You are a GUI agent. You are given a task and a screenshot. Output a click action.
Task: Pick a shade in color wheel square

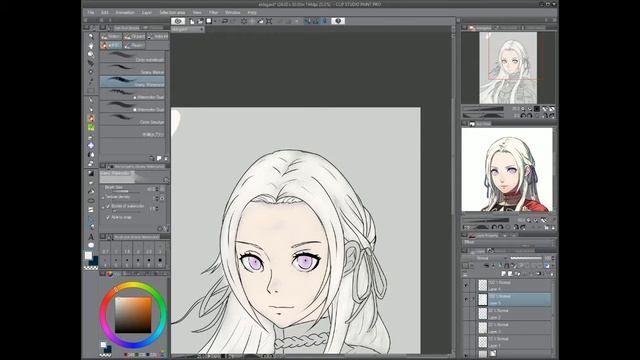[x=133, y=315]
